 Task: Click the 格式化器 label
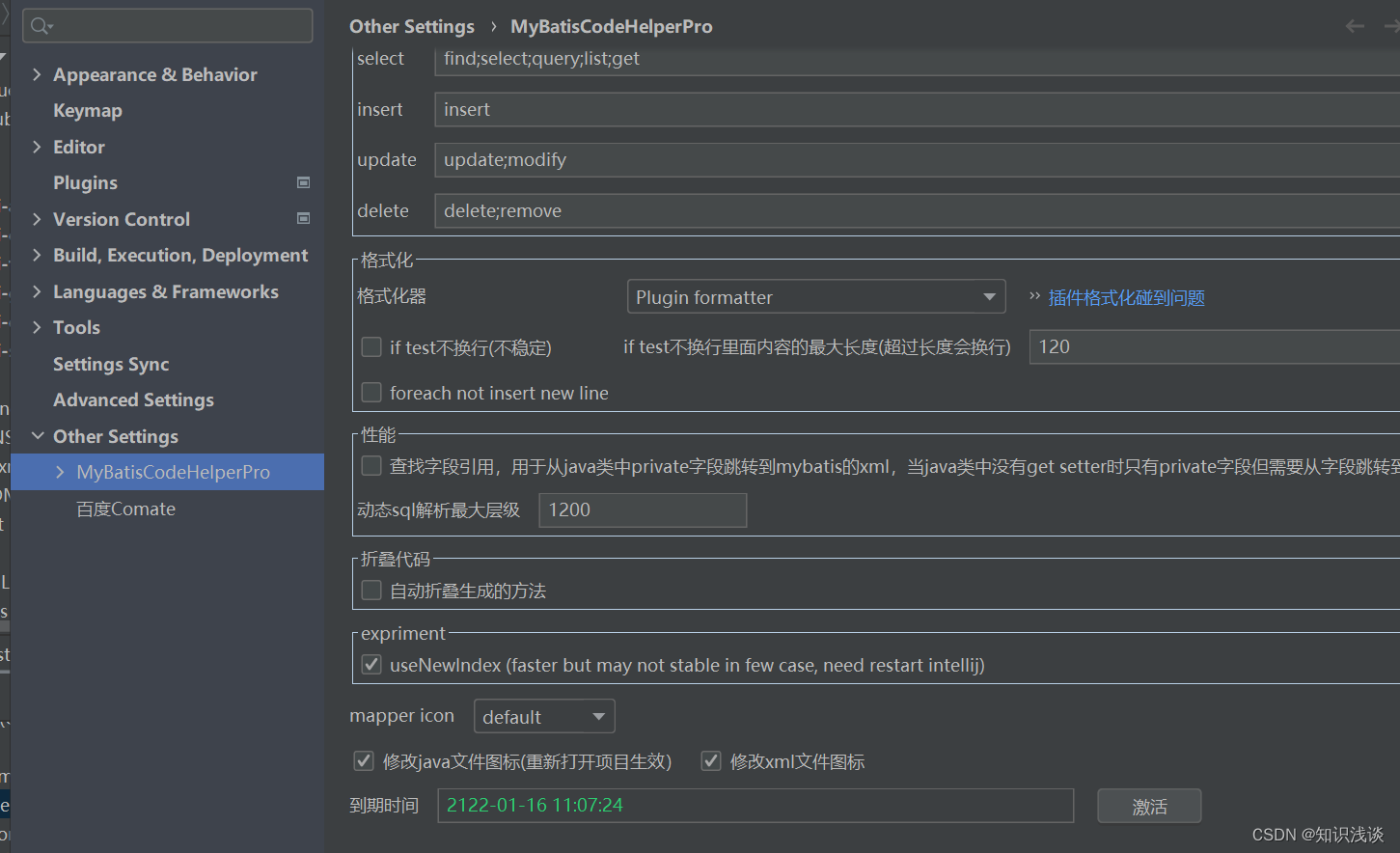click(392, 296)
